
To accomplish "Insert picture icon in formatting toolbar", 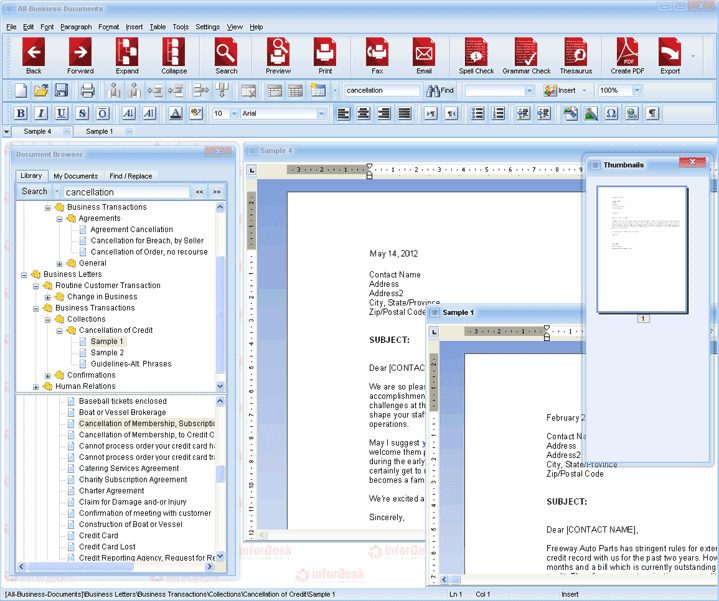I will 591,113.
